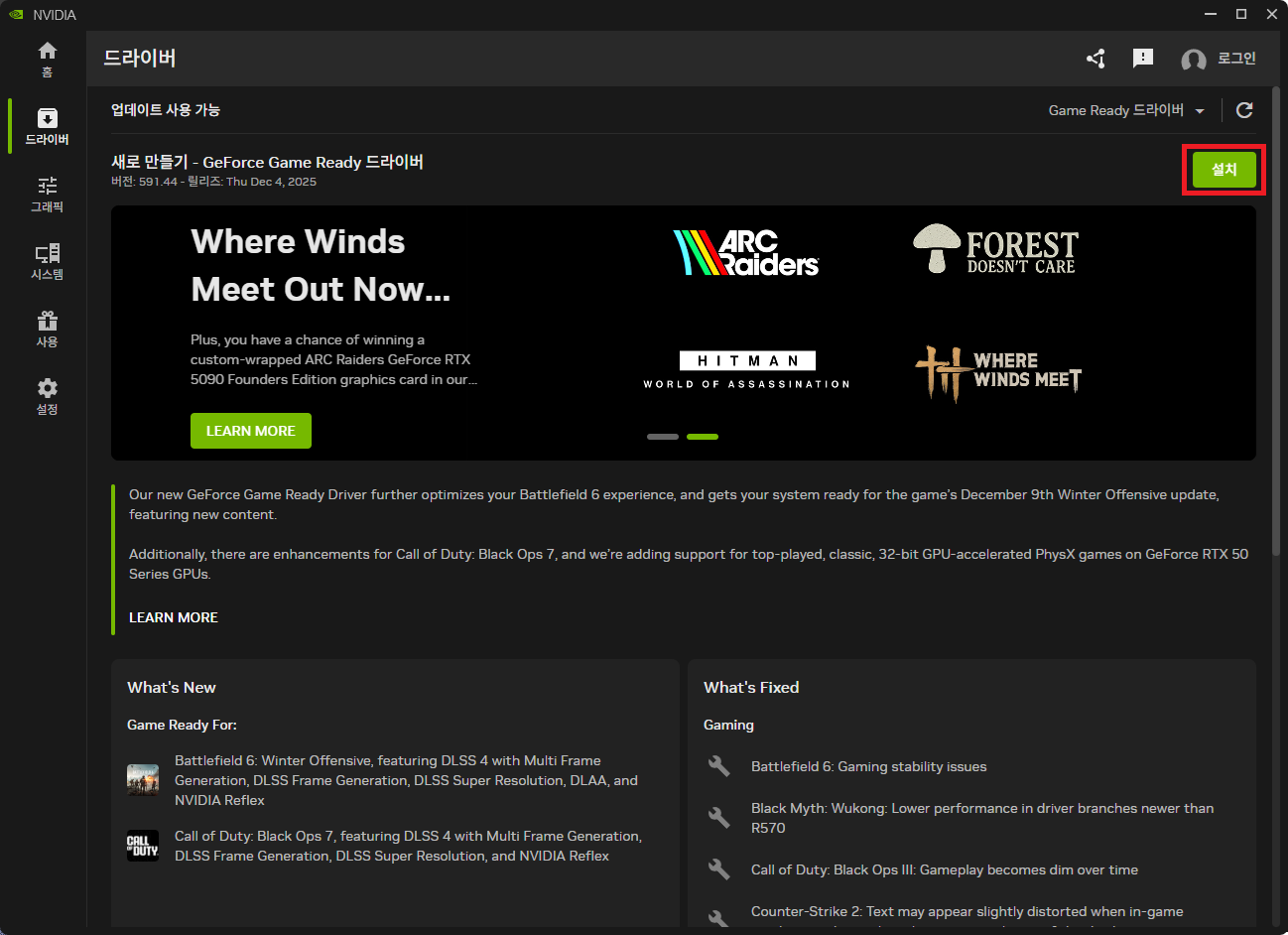Refresh driver updates with reload icon

click(1244, 110)
